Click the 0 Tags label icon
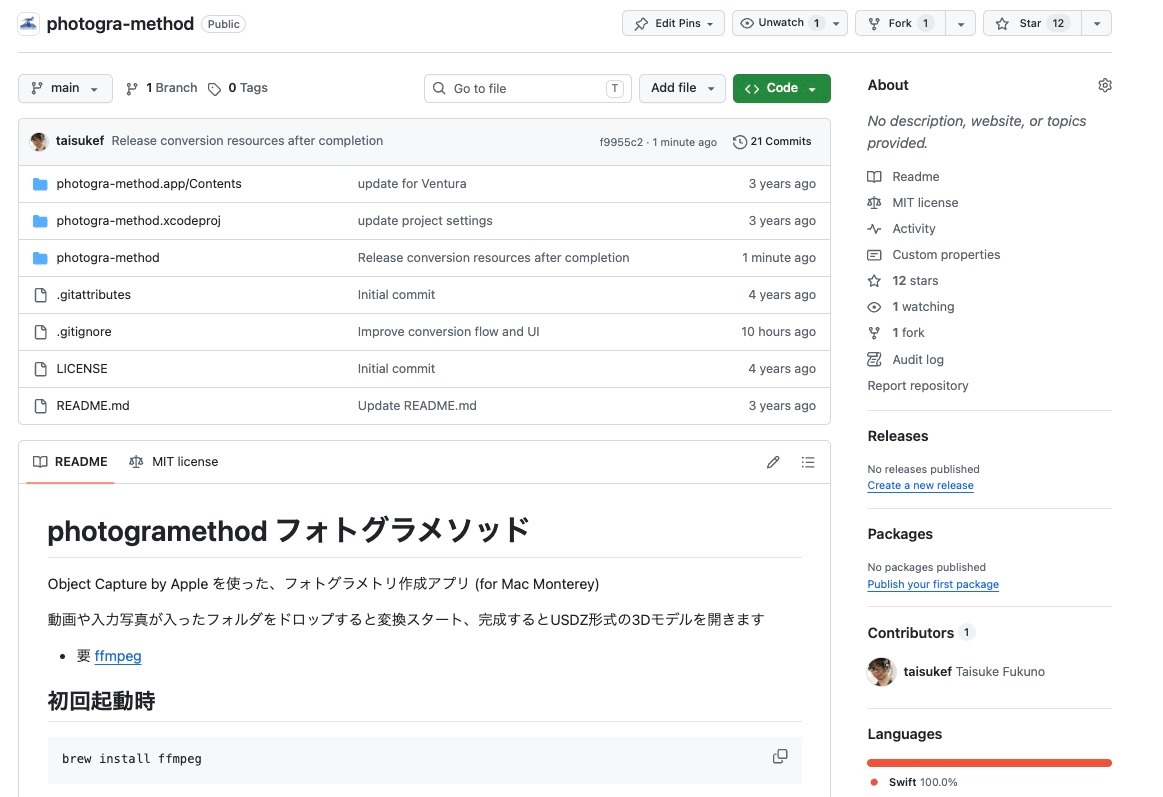 [215, 89]
